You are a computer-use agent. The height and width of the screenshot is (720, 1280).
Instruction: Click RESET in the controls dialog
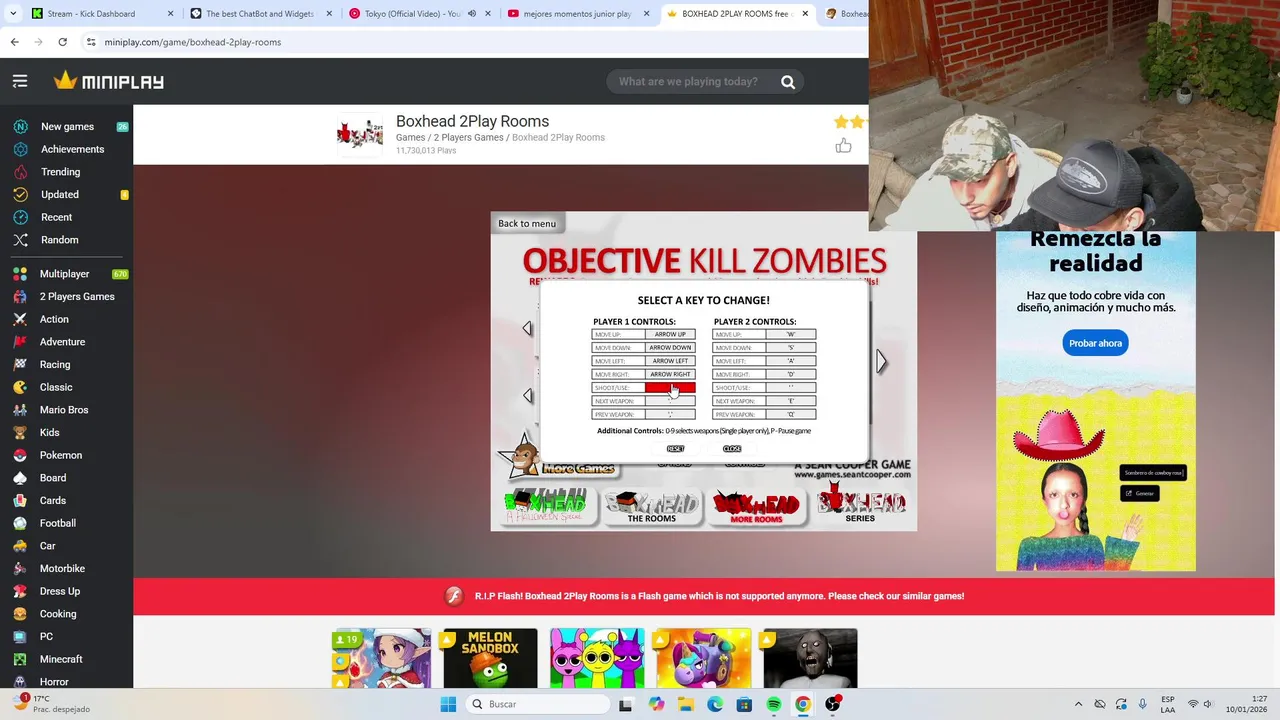675,449
